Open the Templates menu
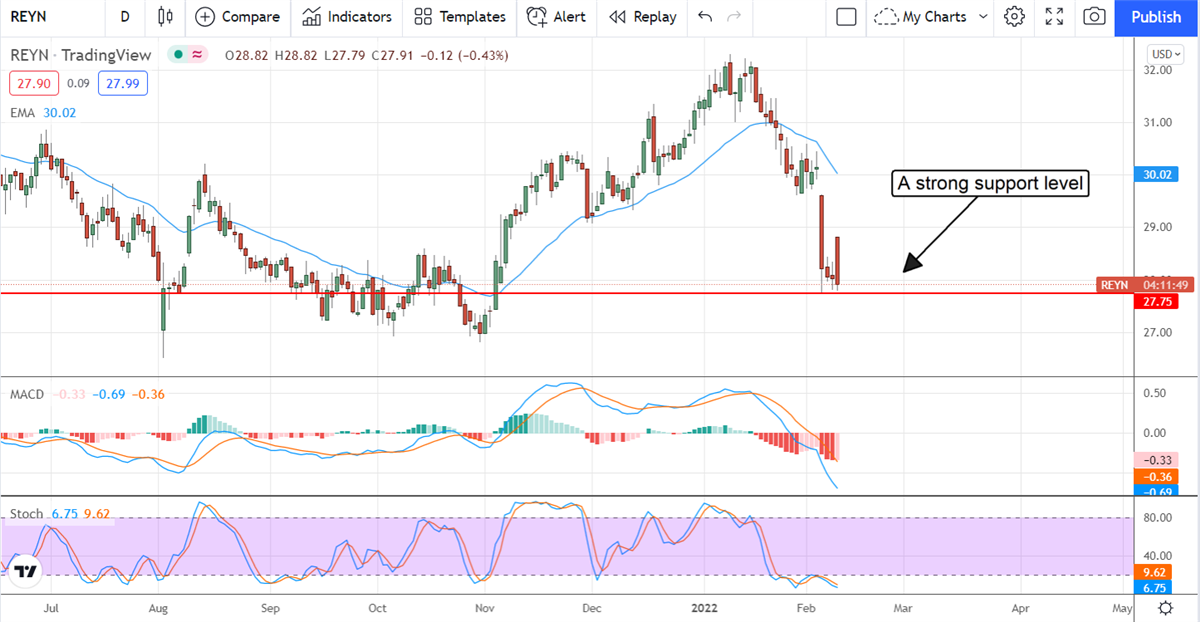The width and height of the screenshot is (1200, 622). 459,17
